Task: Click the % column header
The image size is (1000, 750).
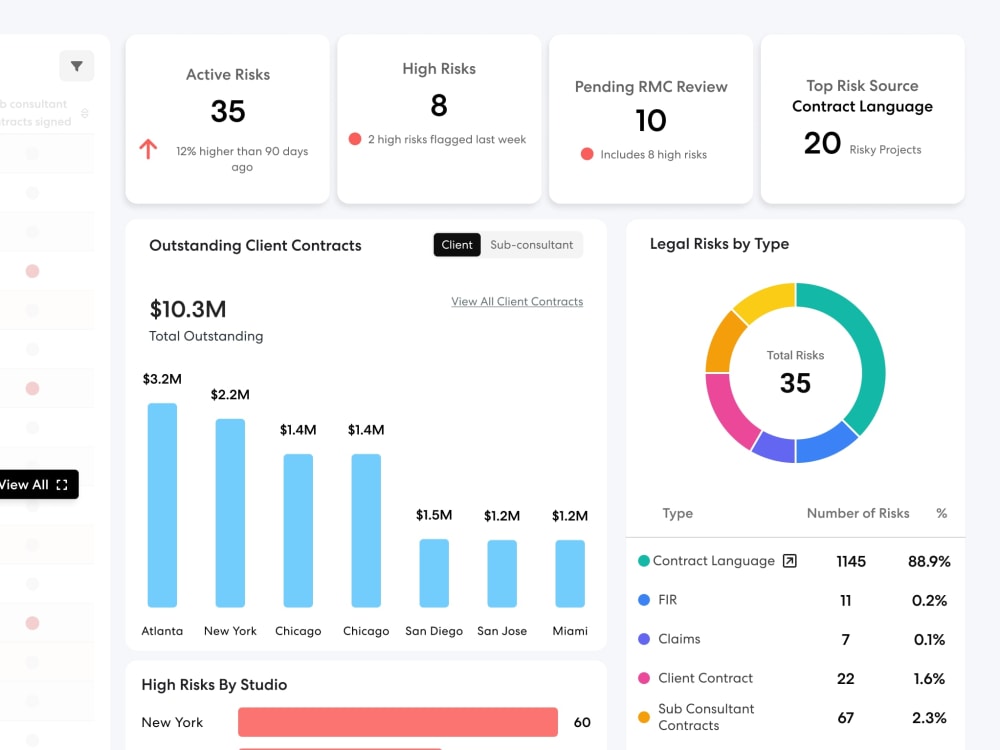Action: [x=941, y=513]
